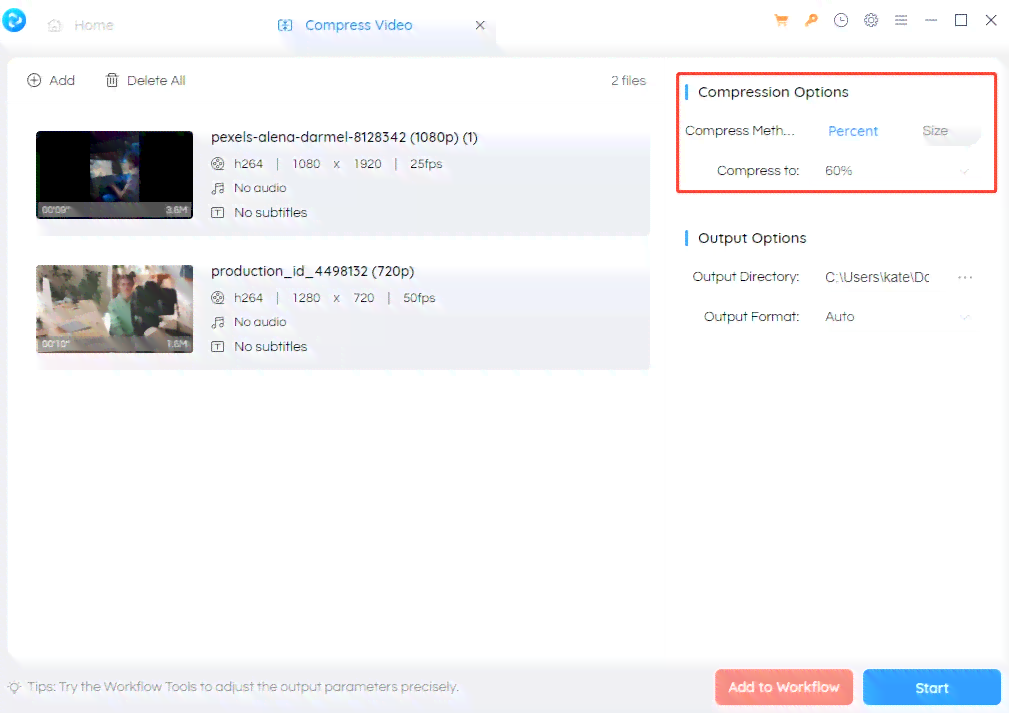Switch compress method to Size
The height and width of the screenshot is (713, 1009).
[935, 131]
